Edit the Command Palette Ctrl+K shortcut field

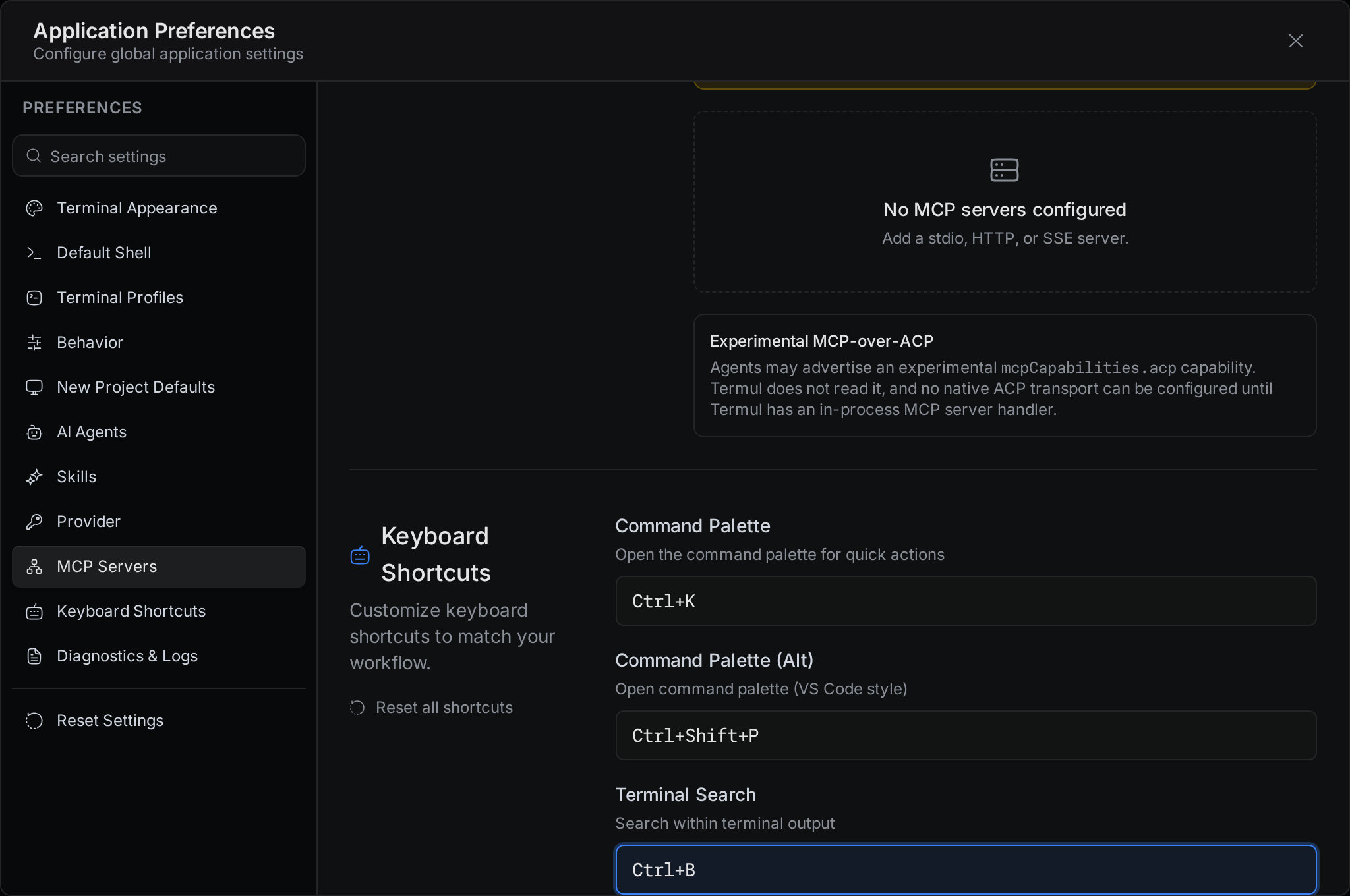click(966, 601)
